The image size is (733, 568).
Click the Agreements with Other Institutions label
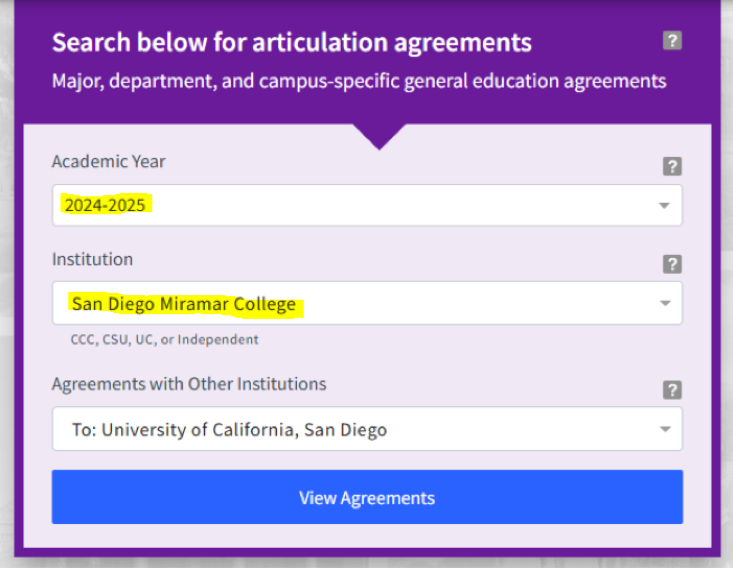189,384
